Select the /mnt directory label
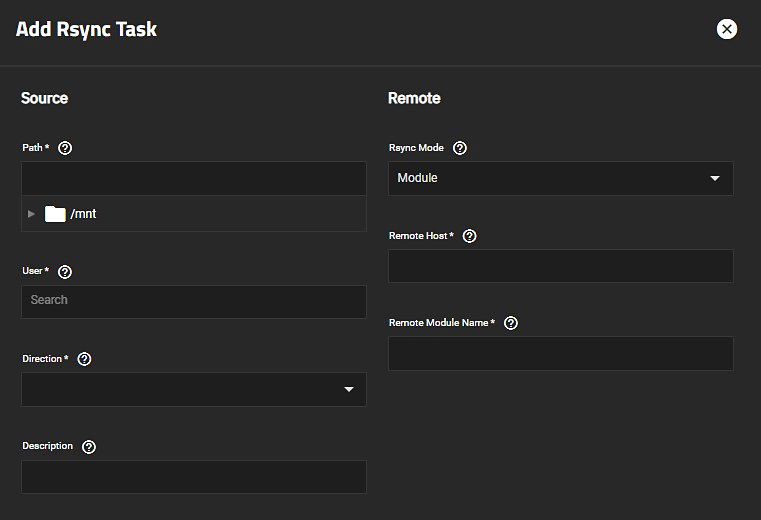This screenshot has width=761, height=520. (x=83, y=214)
